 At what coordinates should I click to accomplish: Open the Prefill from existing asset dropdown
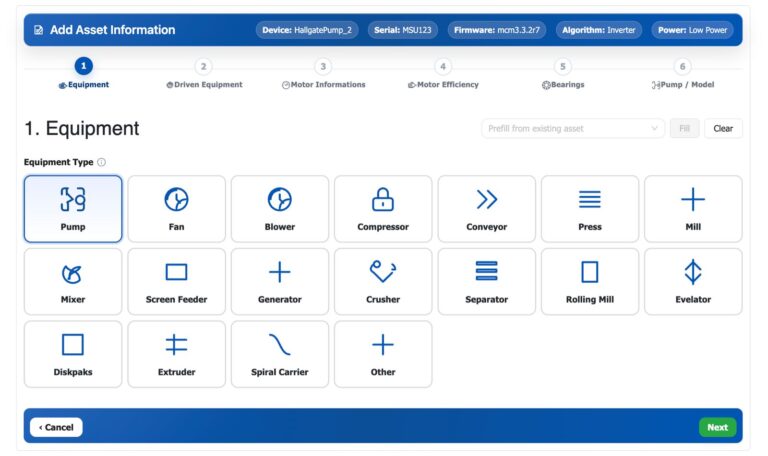coord(573,128)
